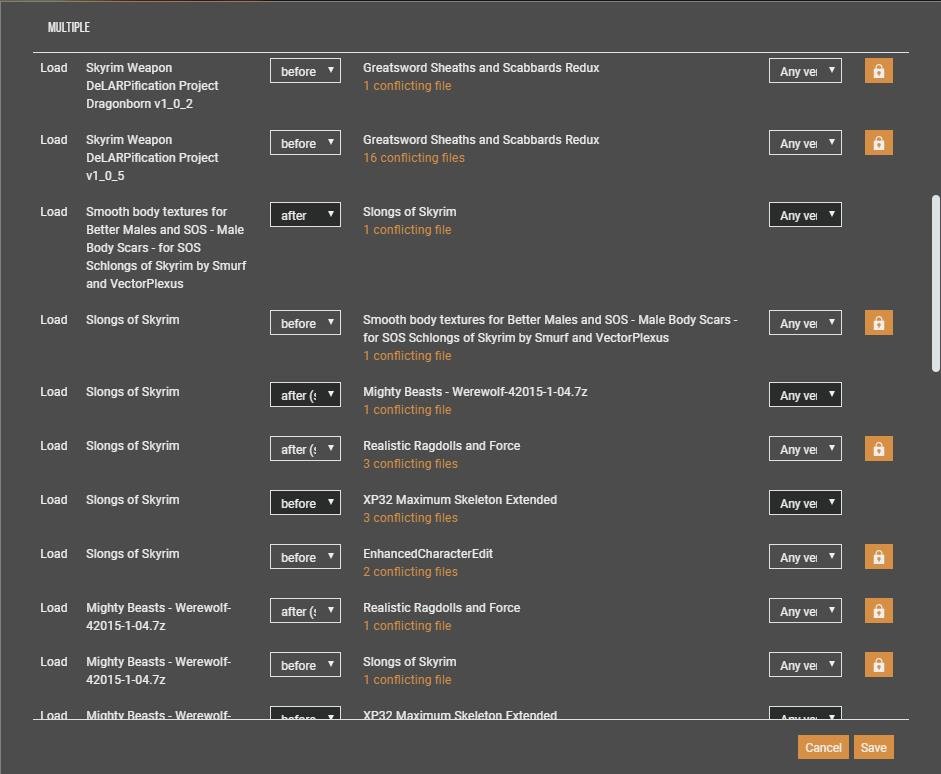
Task: Open 'after' dropdown for Slongs of Skyrim vs Mighty Beasts
Action: pos(305,395)
